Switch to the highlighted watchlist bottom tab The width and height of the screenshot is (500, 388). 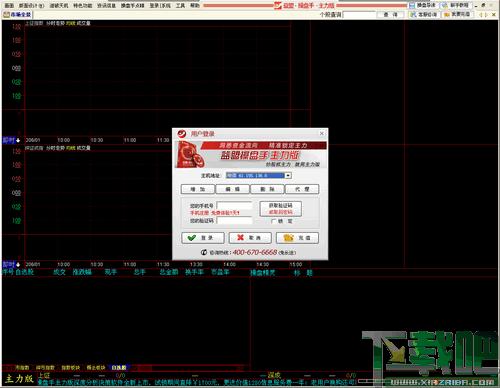pos(119,367)
